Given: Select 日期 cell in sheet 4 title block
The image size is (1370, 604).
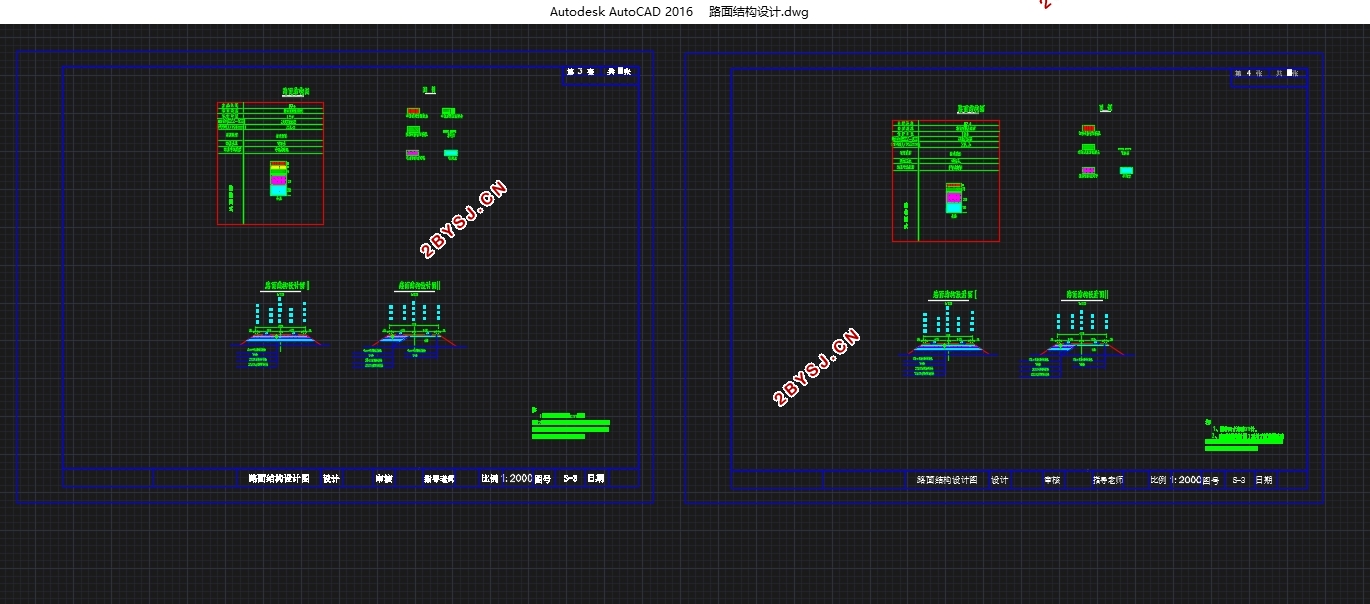Looking at the screenshot, I should 1264,480.
